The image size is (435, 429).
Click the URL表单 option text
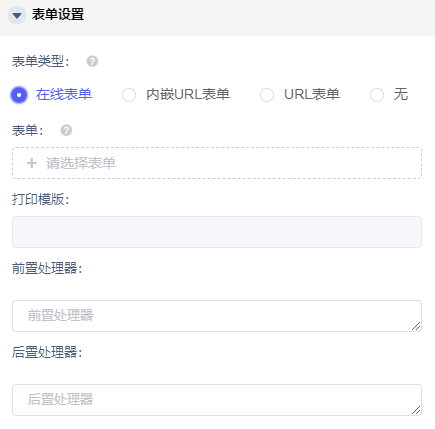tap(312, 94)
